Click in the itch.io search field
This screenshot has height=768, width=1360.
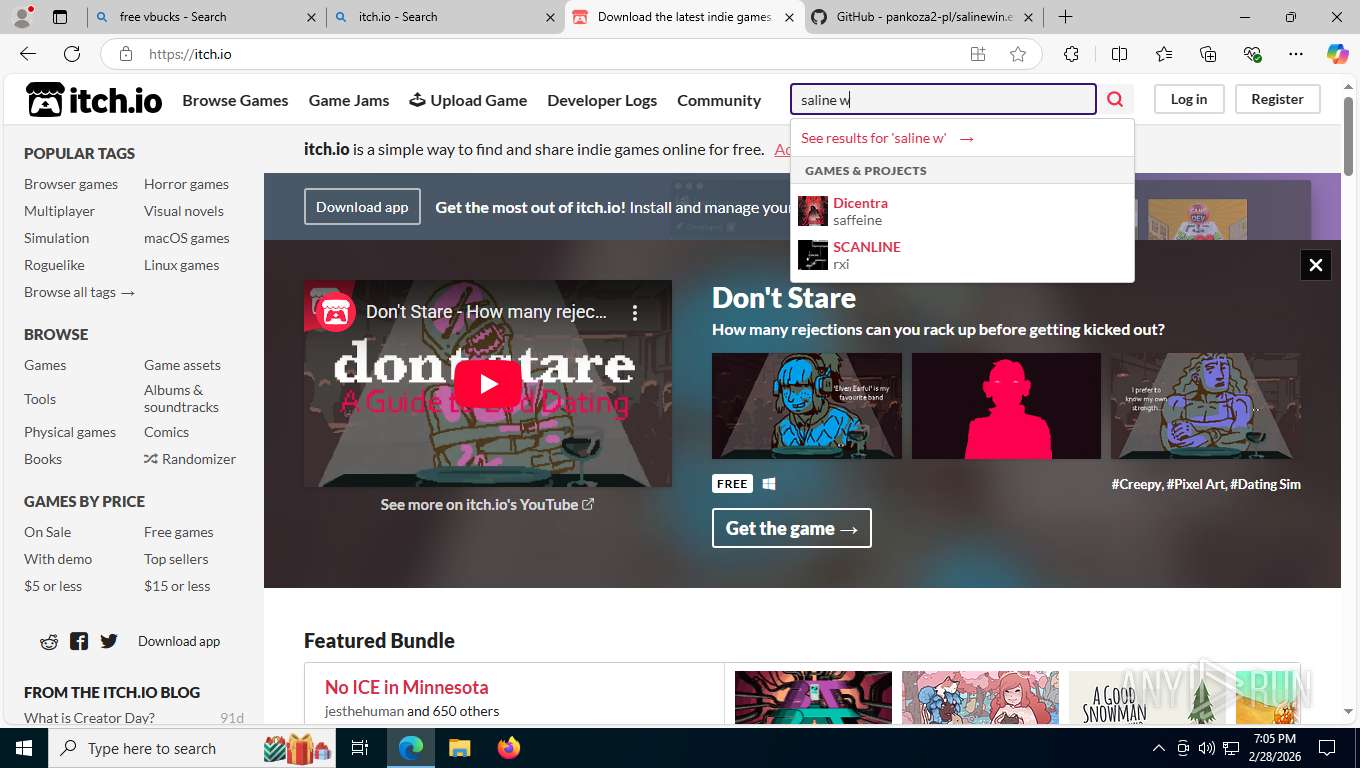[943, 99]
